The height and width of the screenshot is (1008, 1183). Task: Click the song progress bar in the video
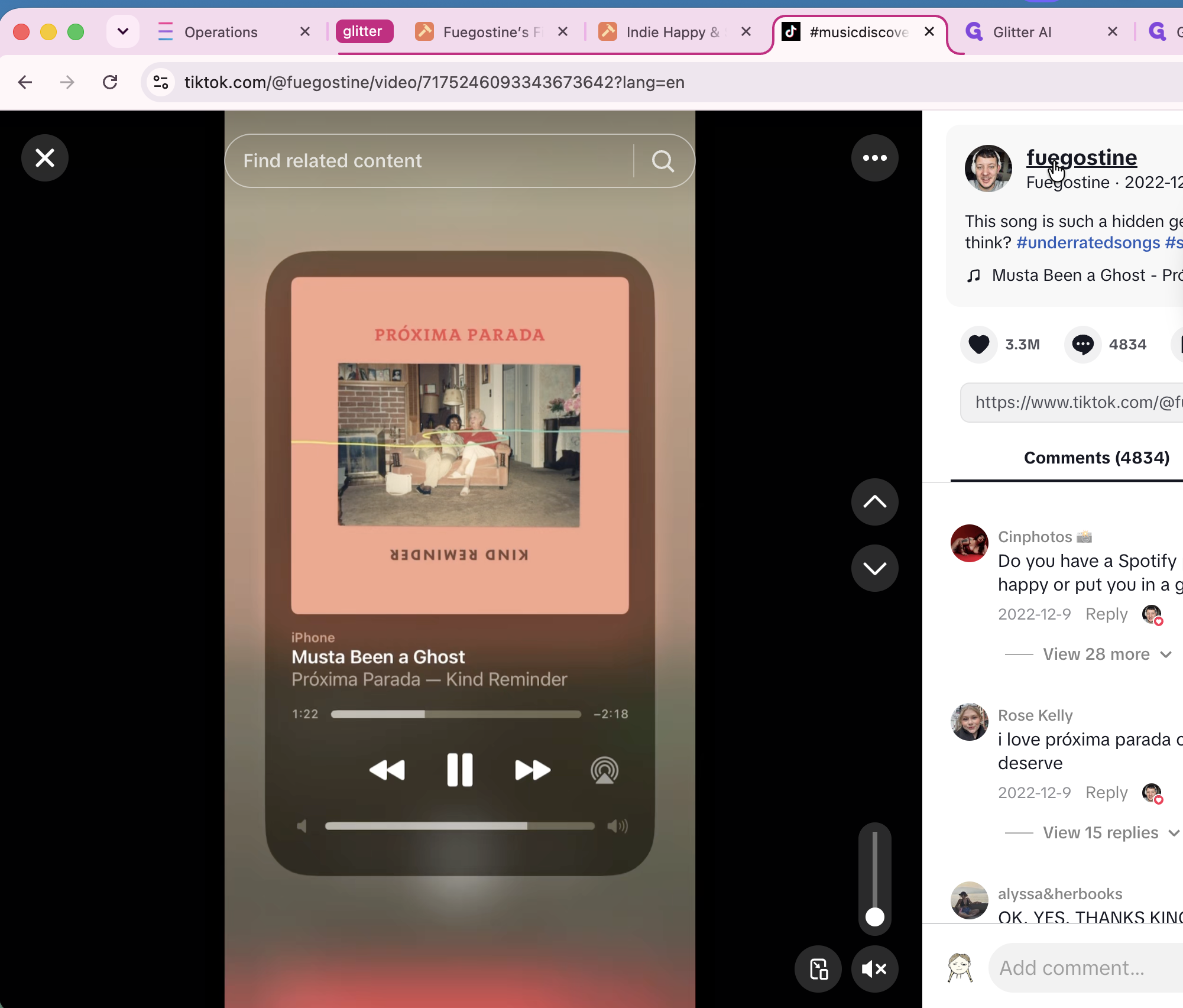tap(456, 714)
